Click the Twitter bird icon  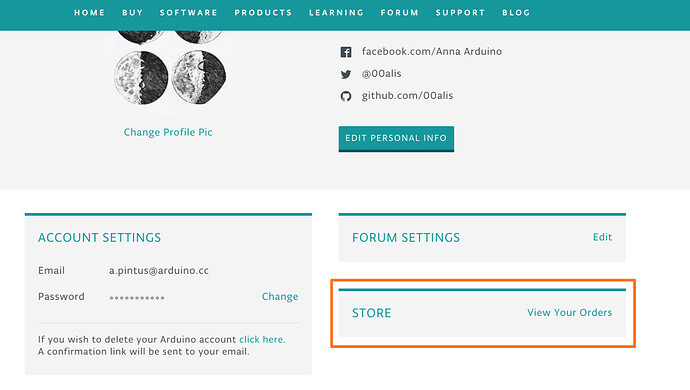point(346,74)
